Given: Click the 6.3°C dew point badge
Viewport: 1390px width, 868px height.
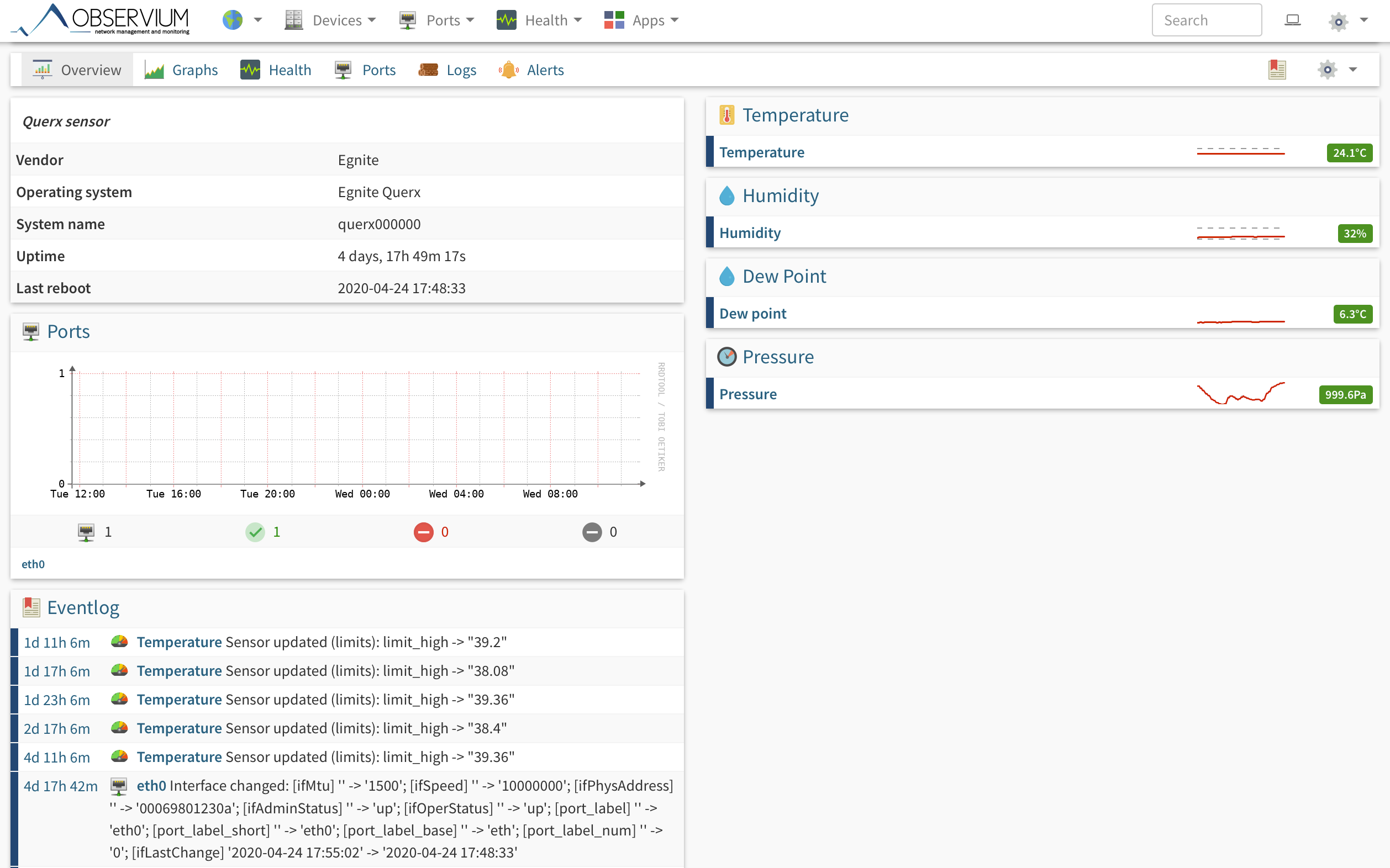Looking at the screenshot, I should [1352, 314].
